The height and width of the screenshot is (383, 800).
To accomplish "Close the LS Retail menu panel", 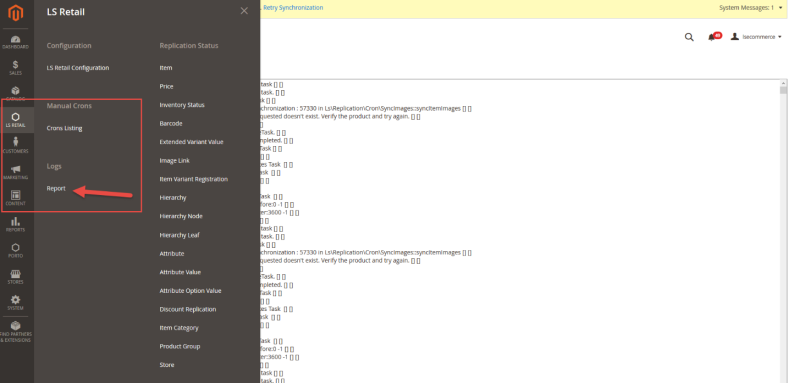I will click(244, 11).
